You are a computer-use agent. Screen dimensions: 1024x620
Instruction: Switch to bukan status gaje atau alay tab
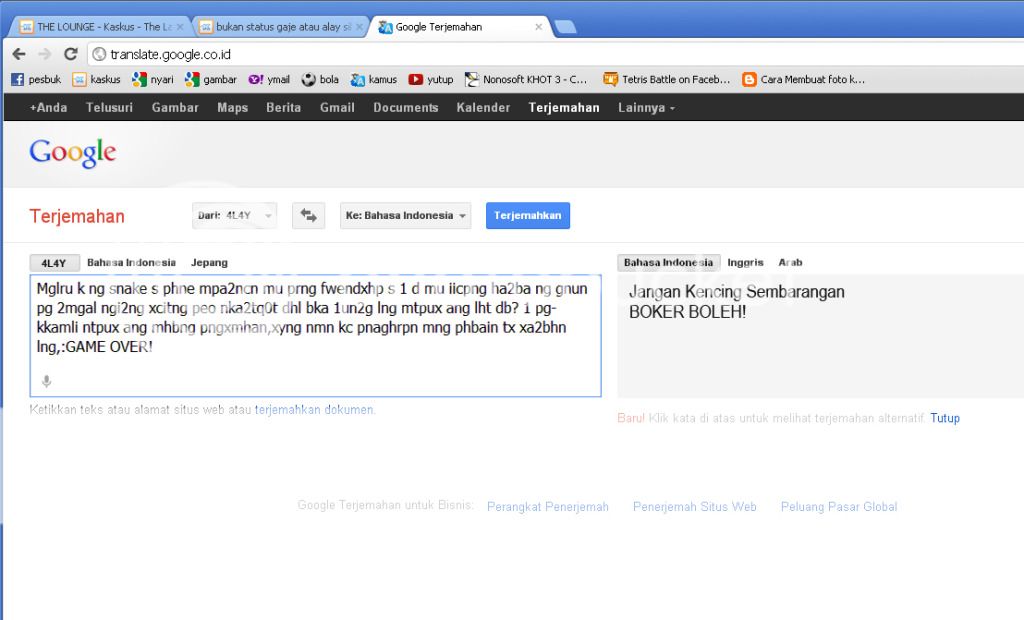point(281,27)
